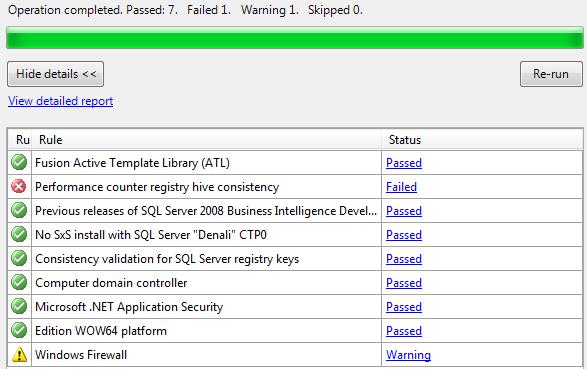Click check icon beside Computer domain controller
The width and height of the screenshot is (587, 369).
[x=19, y=283]
